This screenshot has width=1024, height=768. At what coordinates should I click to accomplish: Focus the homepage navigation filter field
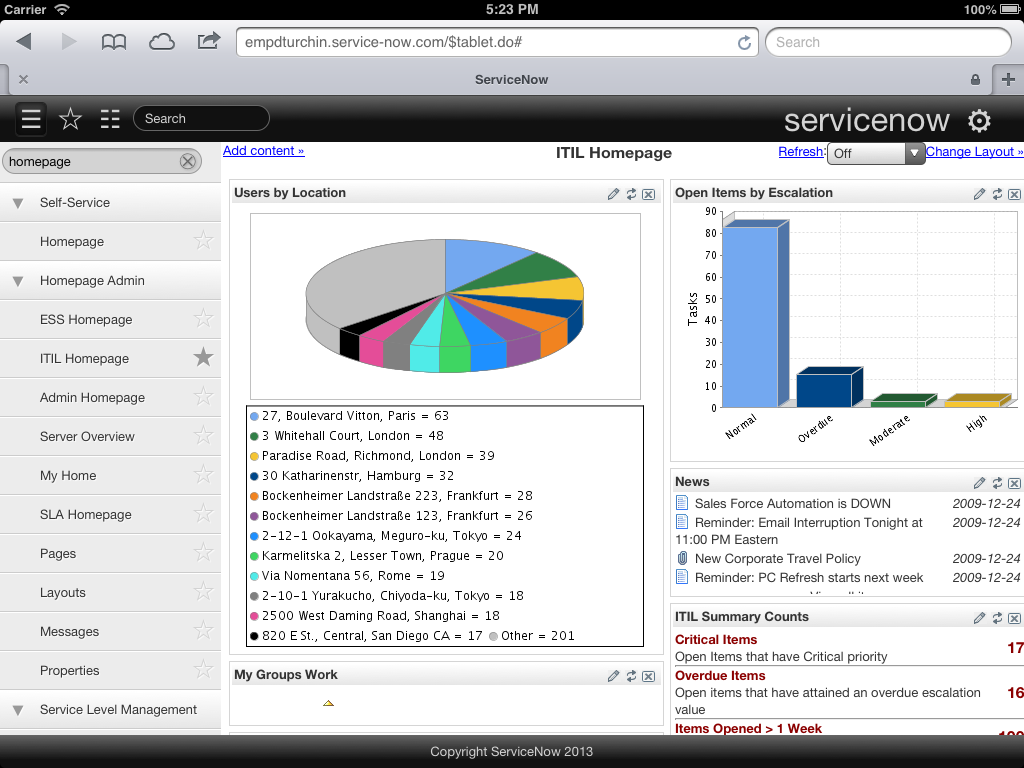(x=102, y=161)
